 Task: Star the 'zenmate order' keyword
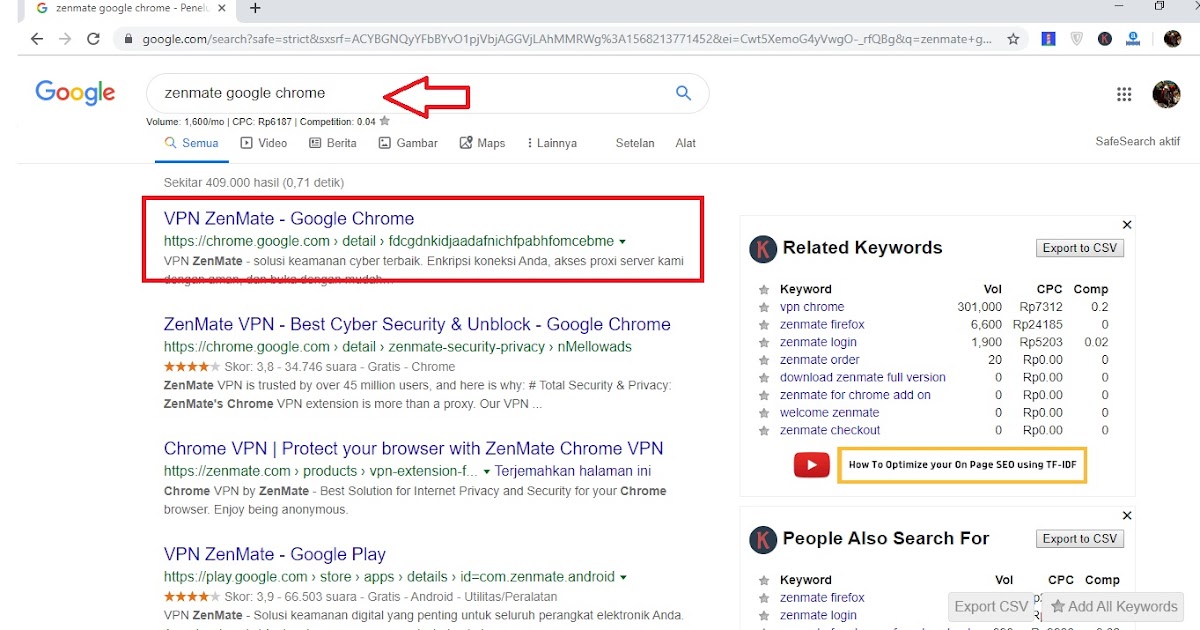click(764, 360)
